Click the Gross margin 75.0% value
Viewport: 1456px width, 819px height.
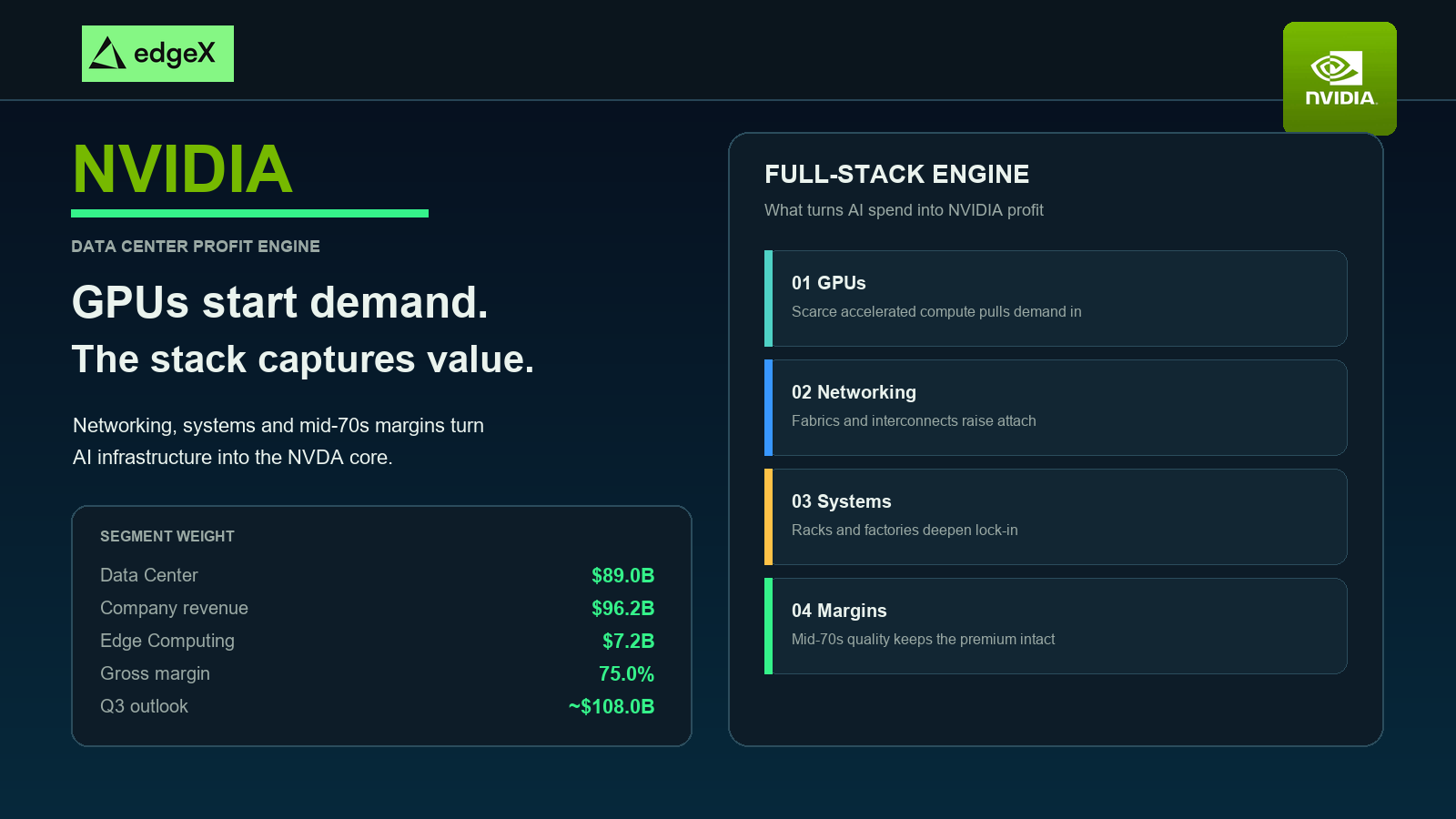(x=626, y=673)
